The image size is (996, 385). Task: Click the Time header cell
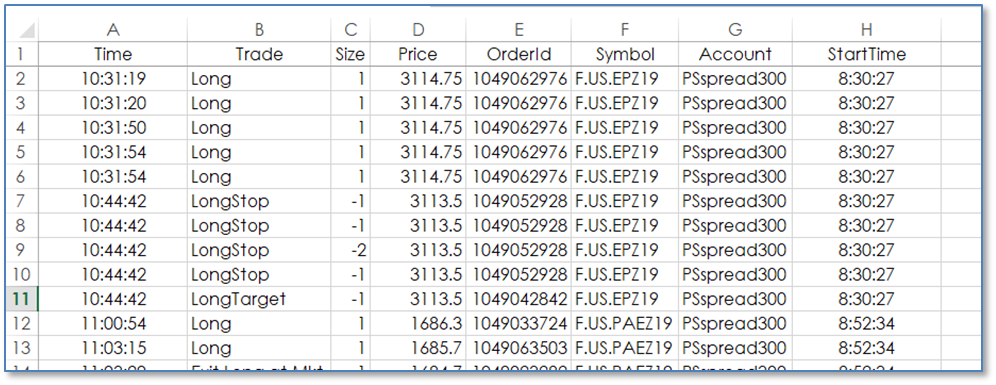point(113,55)
